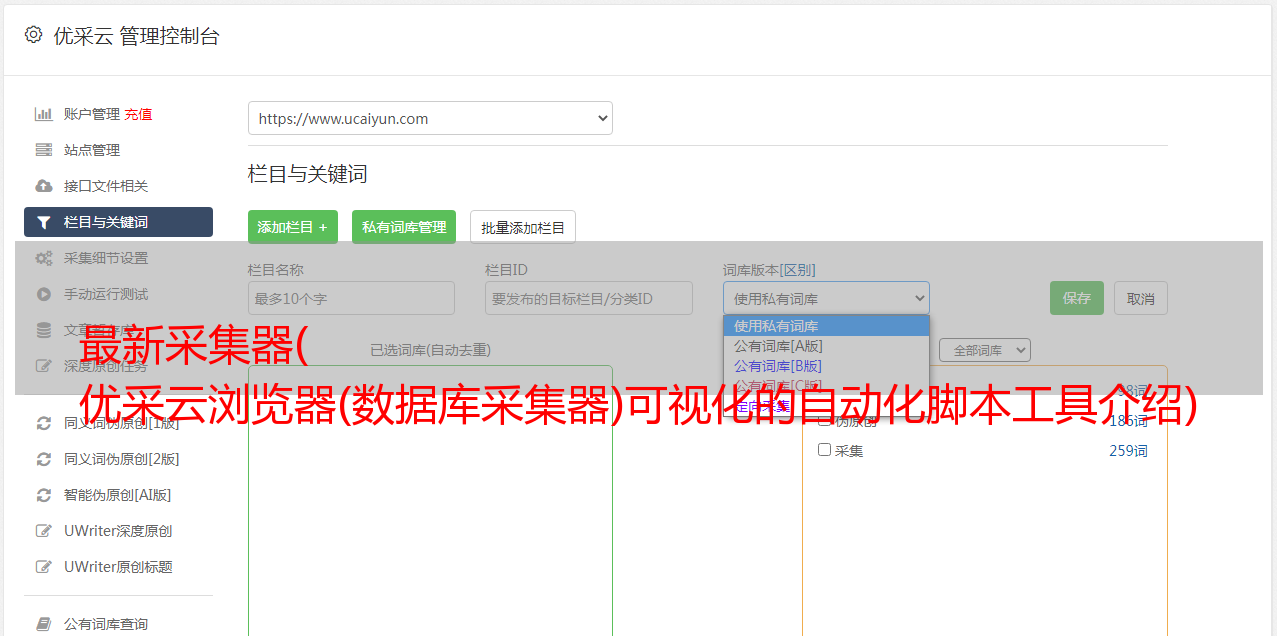
Task: Click the refresh icon for 同义词伪原创[1版]
Action: 43,423
